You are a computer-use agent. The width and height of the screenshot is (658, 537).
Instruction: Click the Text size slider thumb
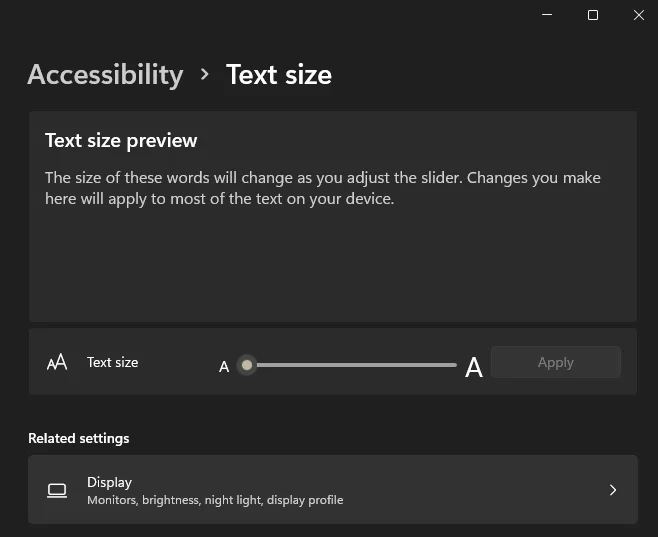247,365
